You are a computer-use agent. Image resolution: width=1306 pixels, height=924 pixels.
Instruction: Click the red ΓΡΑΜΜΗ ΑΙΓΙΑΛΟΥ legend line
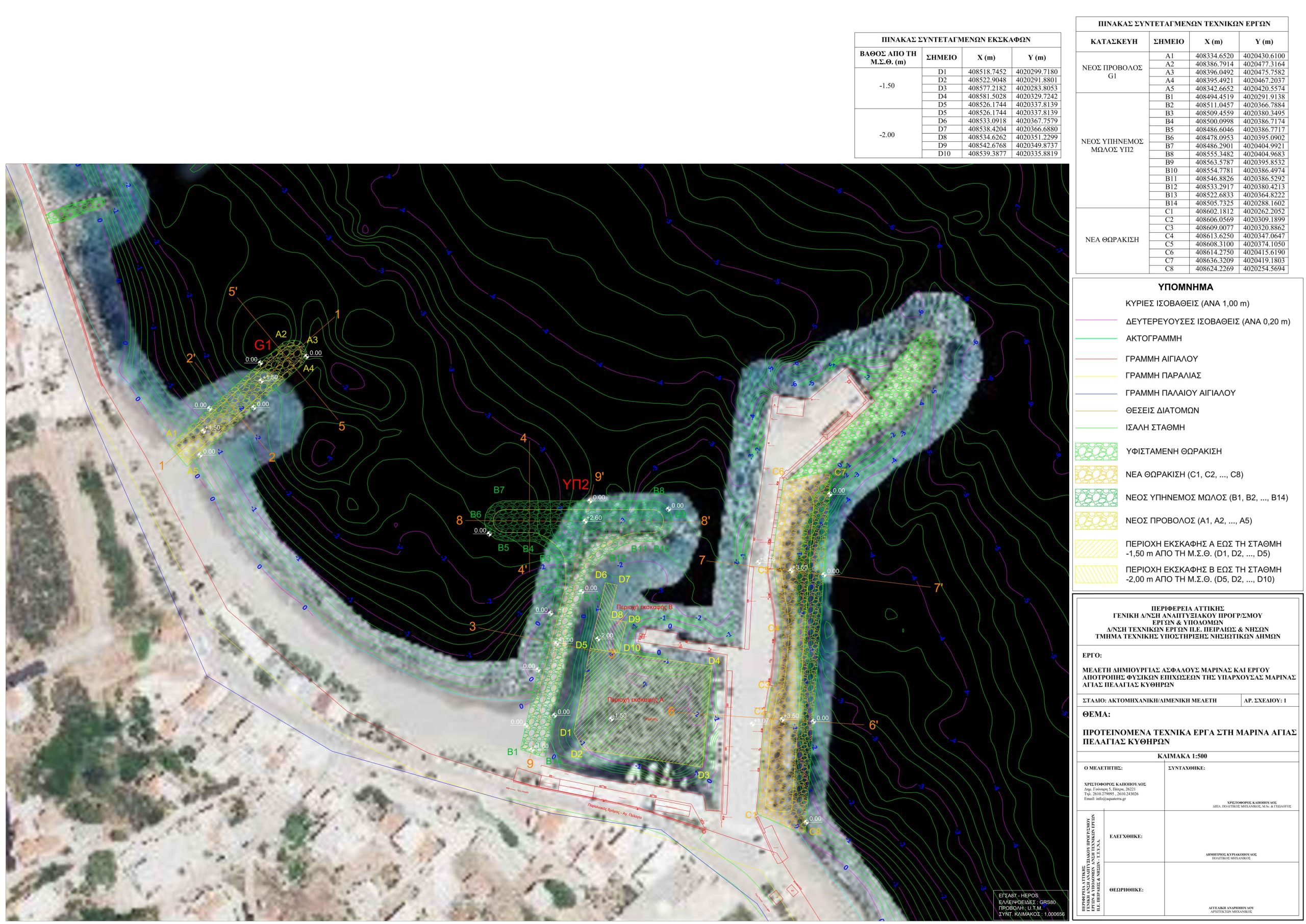point(1096,359)
